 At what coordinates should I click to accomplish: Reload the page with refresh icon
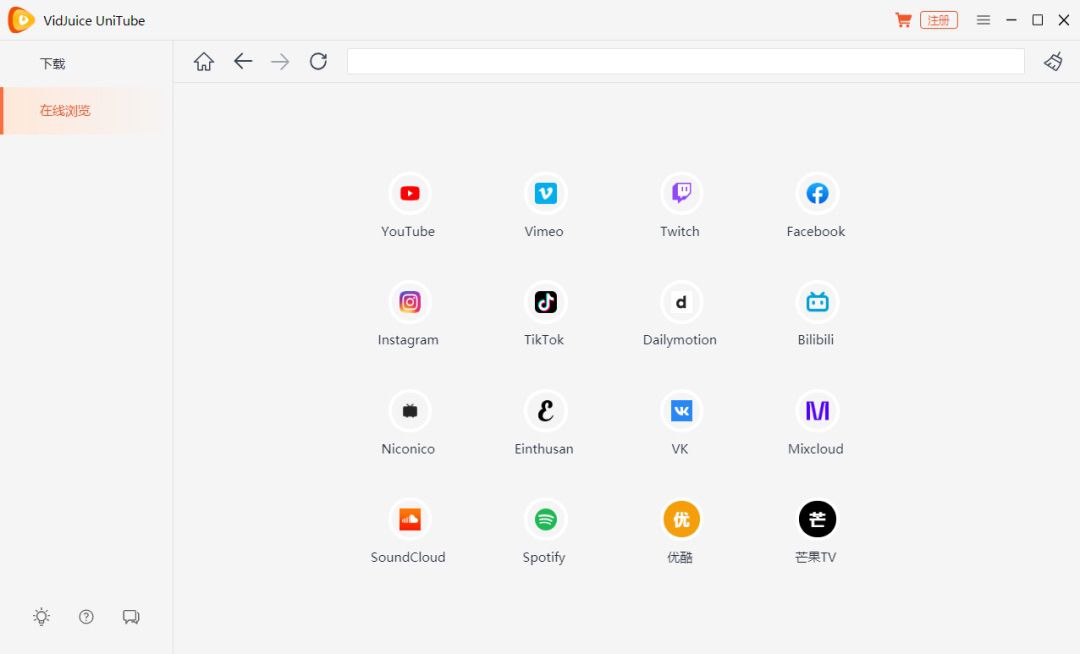318,61
